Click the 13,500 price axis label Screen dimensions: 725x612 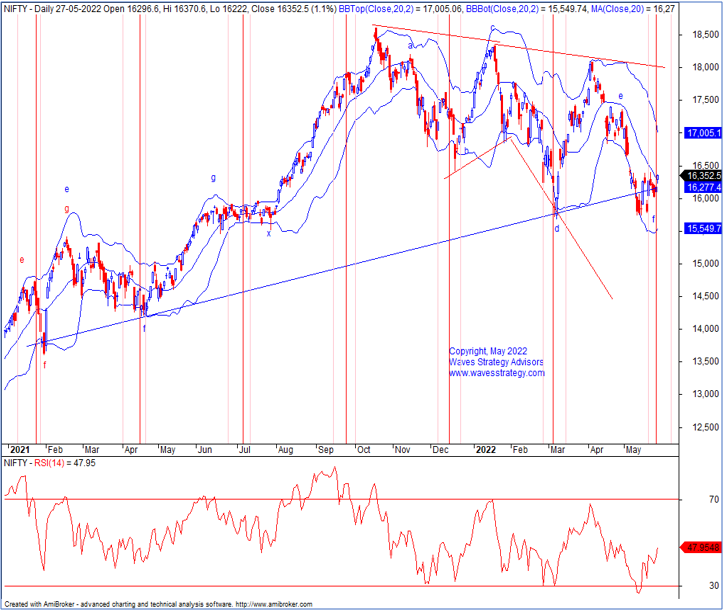[706, 361]
